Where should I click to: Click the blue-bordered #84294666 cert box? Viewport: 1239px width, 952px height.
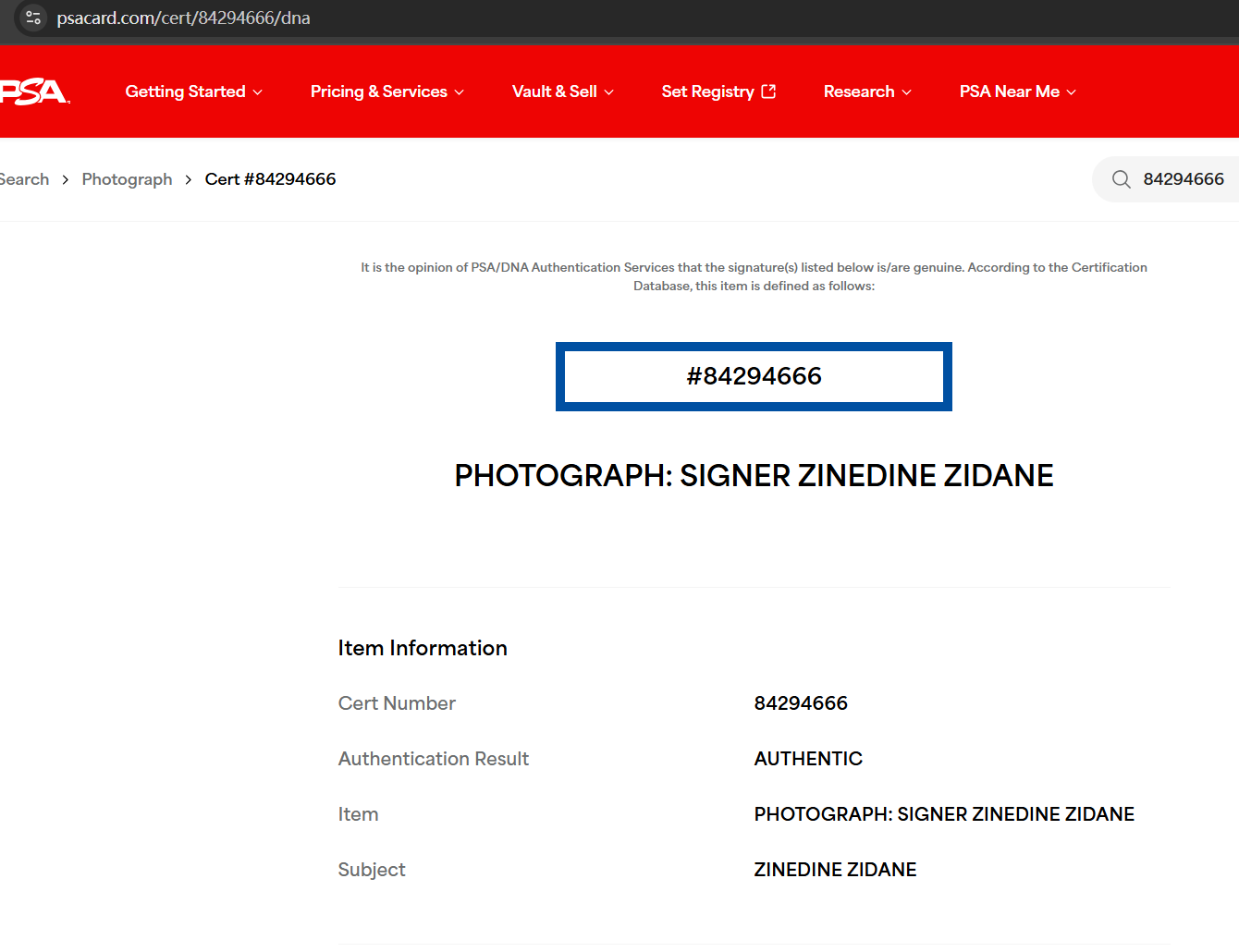(x=754, y=376)
